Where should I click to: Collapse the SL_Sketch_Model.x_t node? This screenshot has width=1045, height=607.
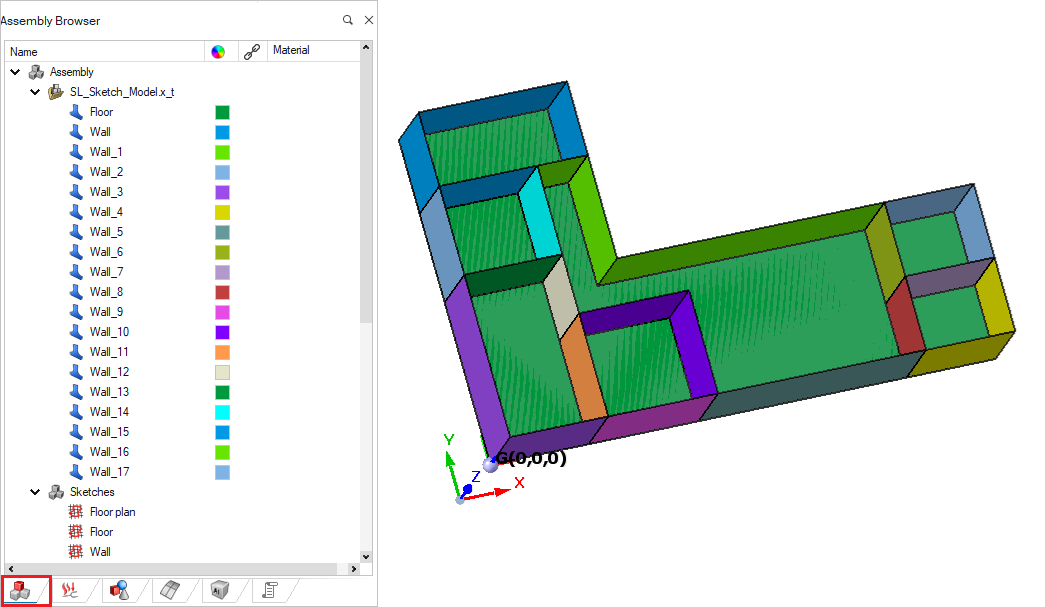click(35, 92)
